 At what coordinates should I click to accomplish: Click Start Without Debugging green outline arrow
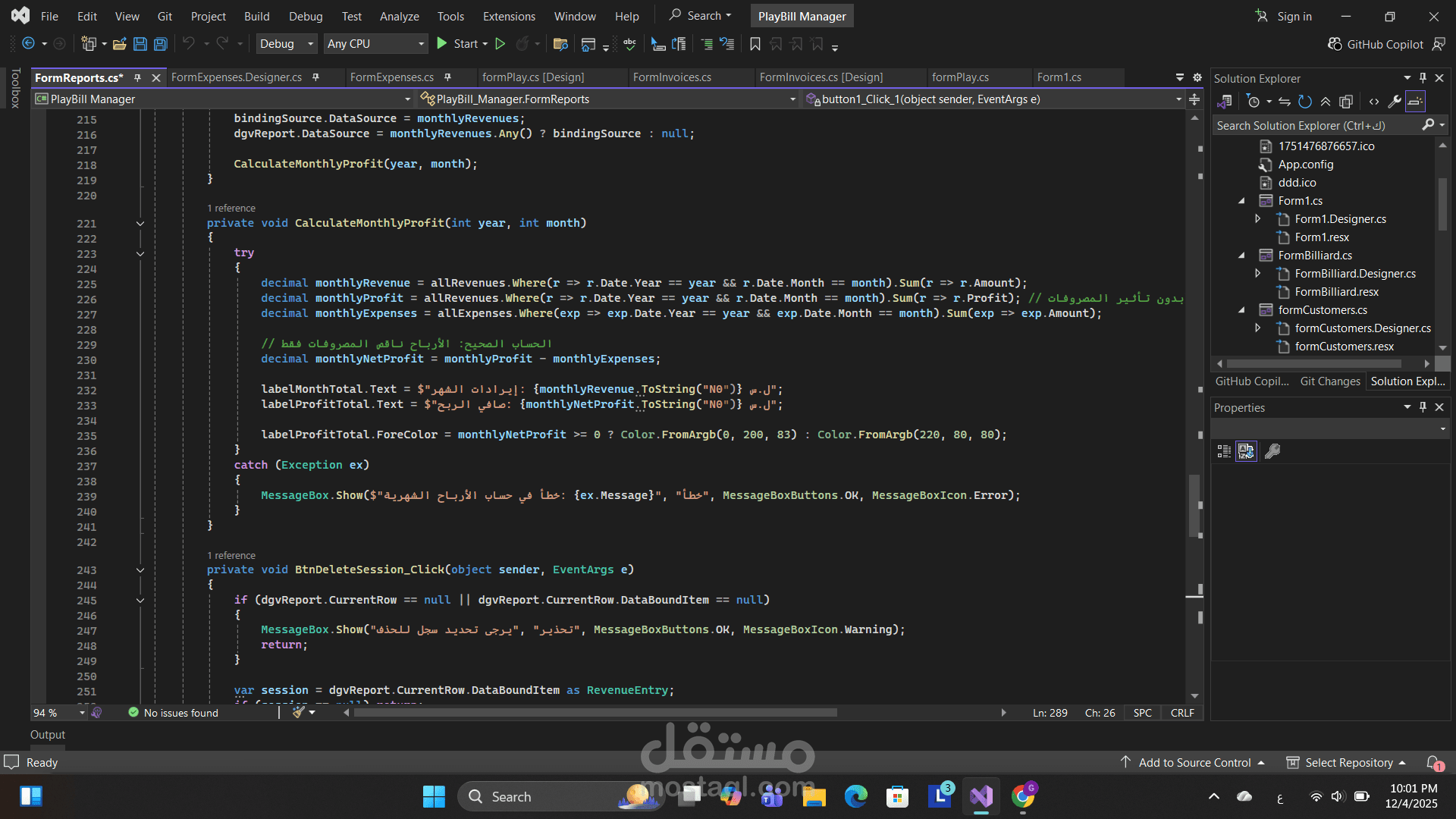(x=500, y=44)
